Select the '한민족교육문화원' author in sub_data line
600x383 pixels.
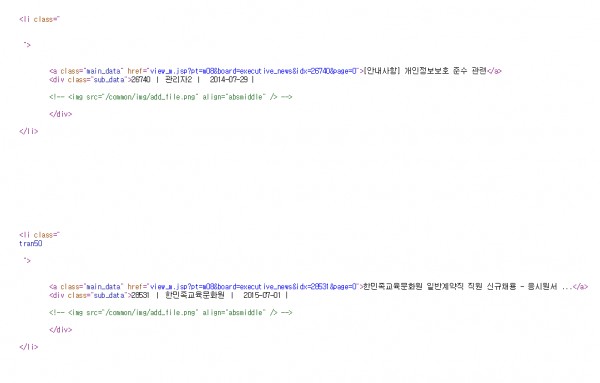click(x=195, y=295)
